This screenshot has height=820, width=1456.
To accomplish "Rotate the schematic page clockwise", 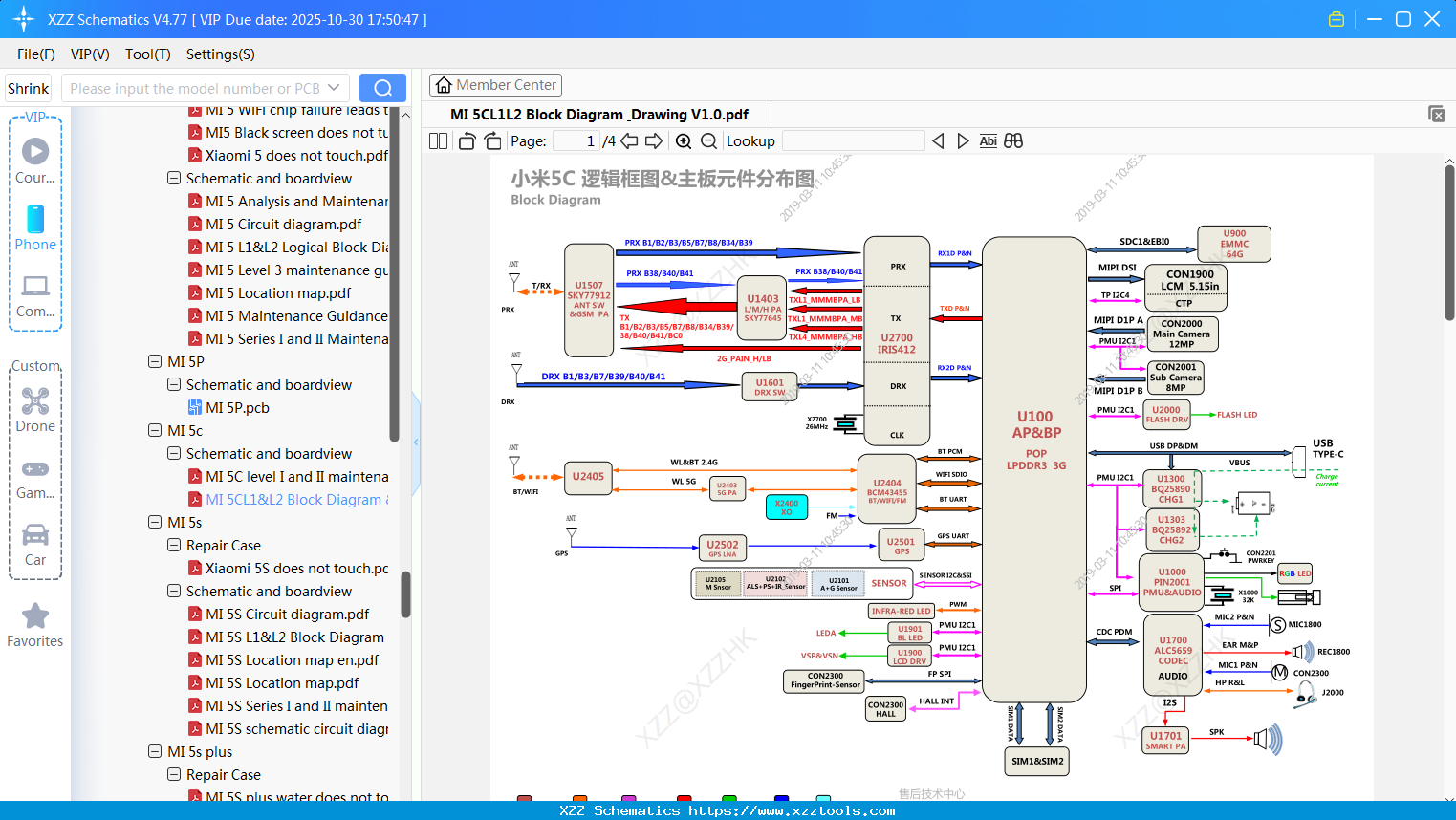I will 491,140.
